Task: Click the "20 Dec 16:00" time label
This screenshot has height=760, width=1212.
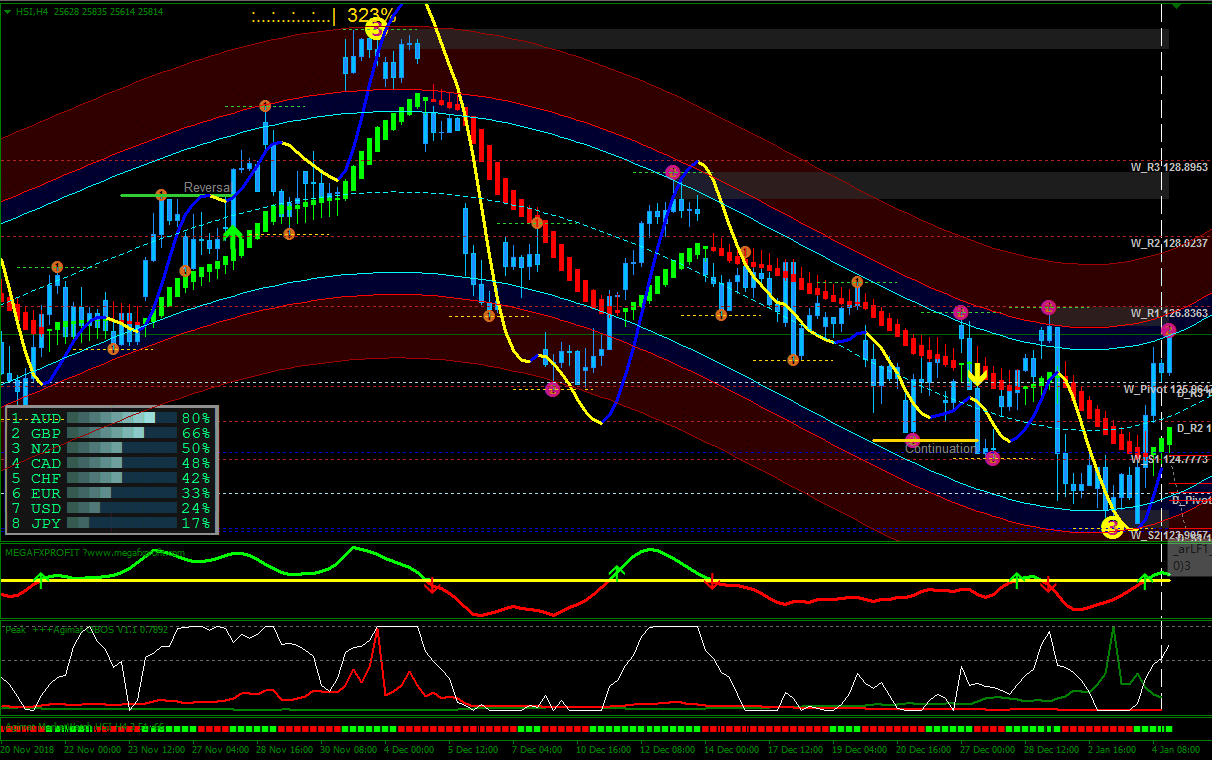Action: click(923, 749)
